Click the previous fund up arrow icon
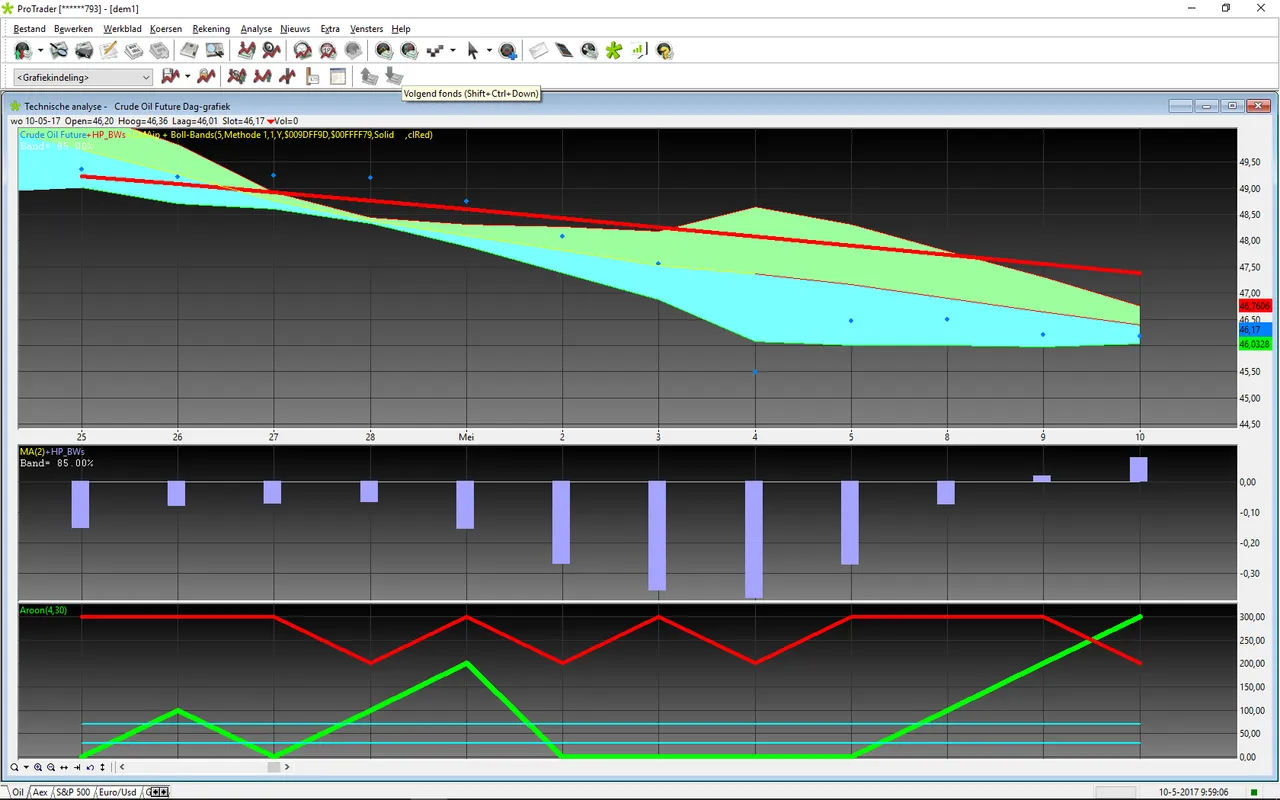The image size is (1280, 800). tap(368, 76)
